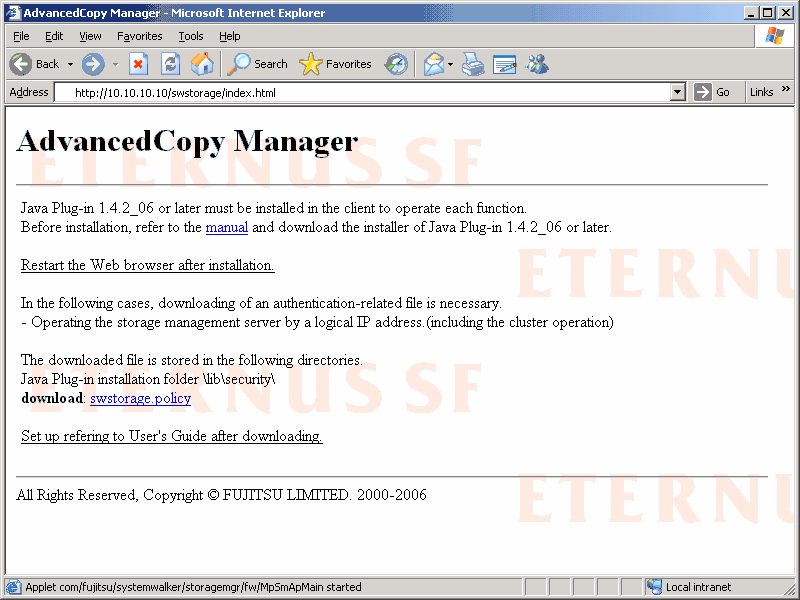Follow the manual hyperlink

[227, 227]
